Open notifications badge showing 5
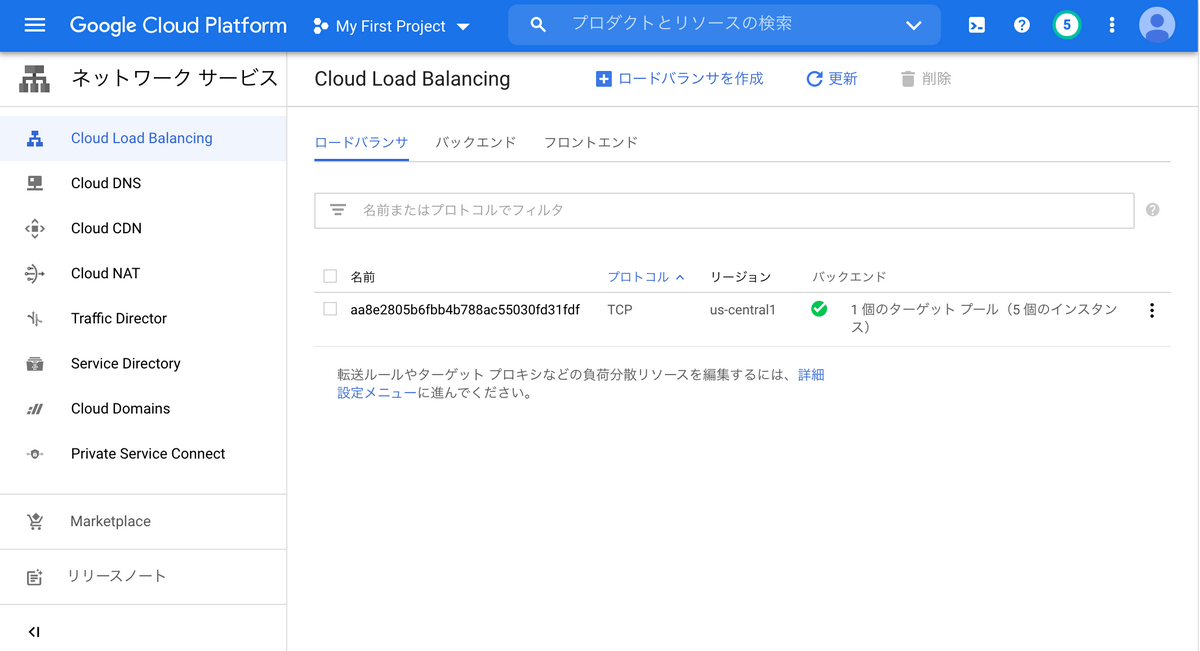1200x651 pixels. click(1067, 26)
